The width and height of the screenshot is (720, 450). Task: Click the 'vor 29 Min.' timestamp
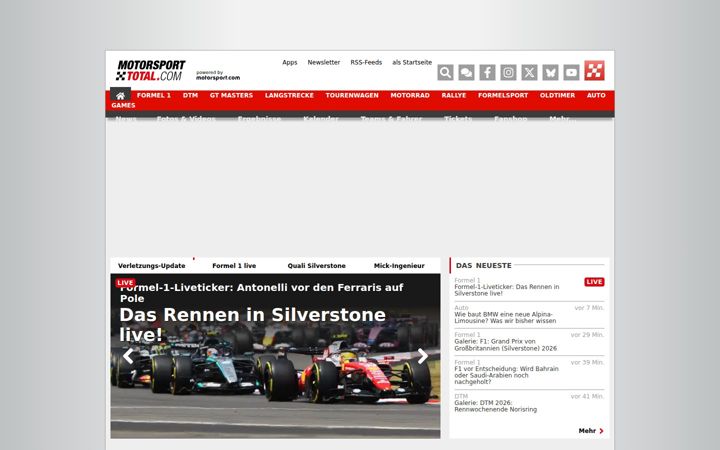click(x=587, y=335)
